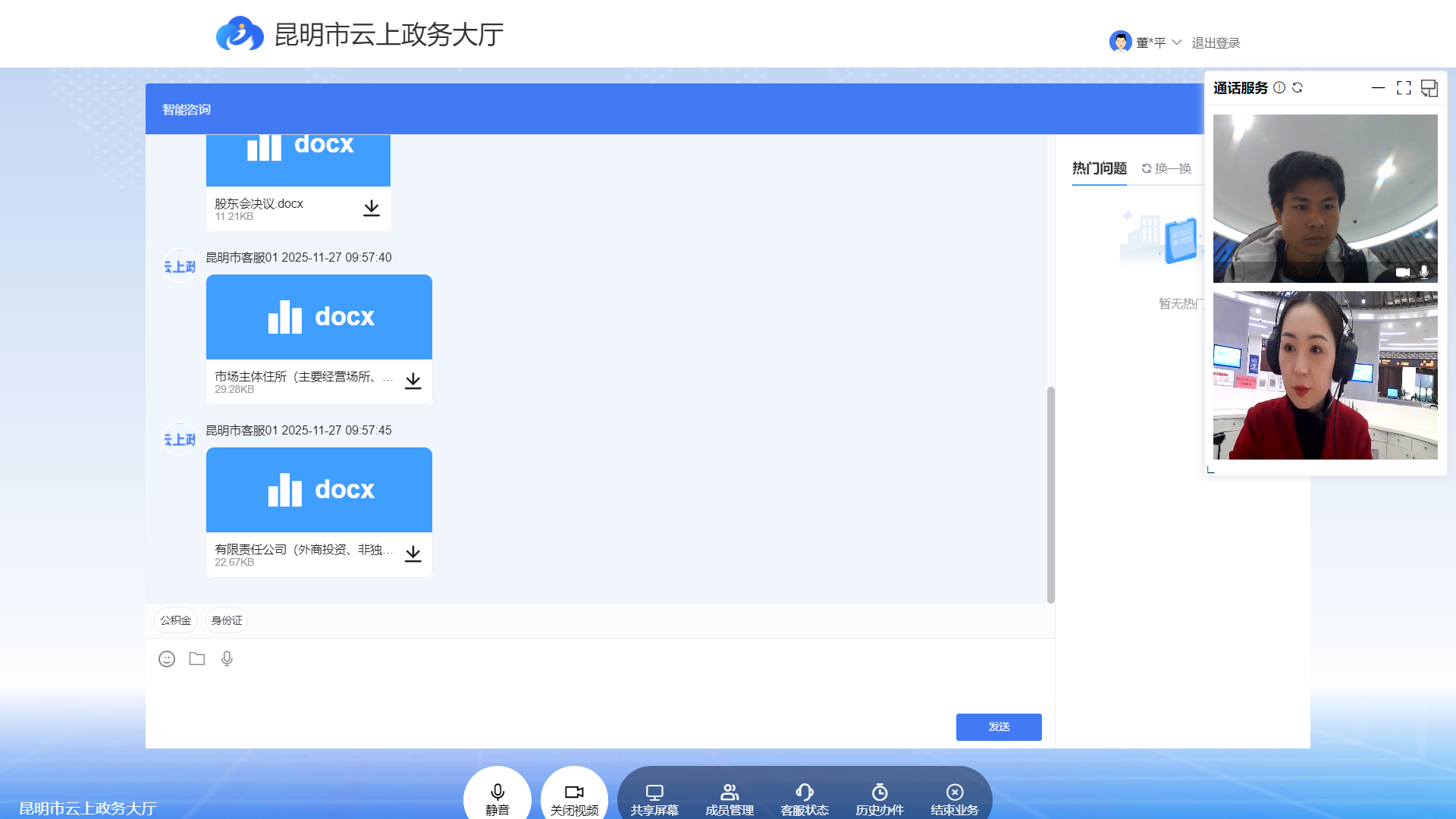Refresh the 通话服务 call panel
The image size is (1456, 819).
(1298, 88)
